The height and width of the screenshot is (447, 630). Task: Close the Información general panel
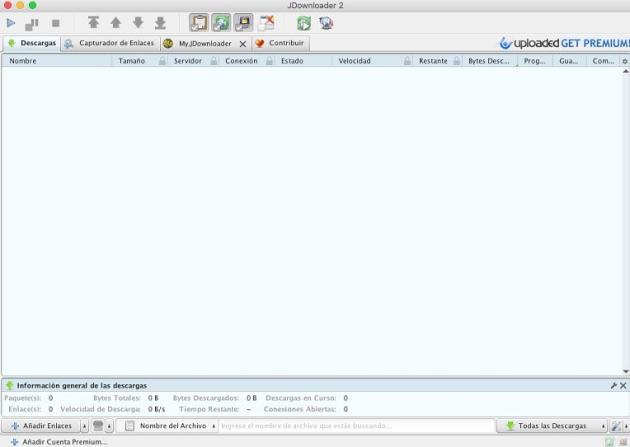623,386
